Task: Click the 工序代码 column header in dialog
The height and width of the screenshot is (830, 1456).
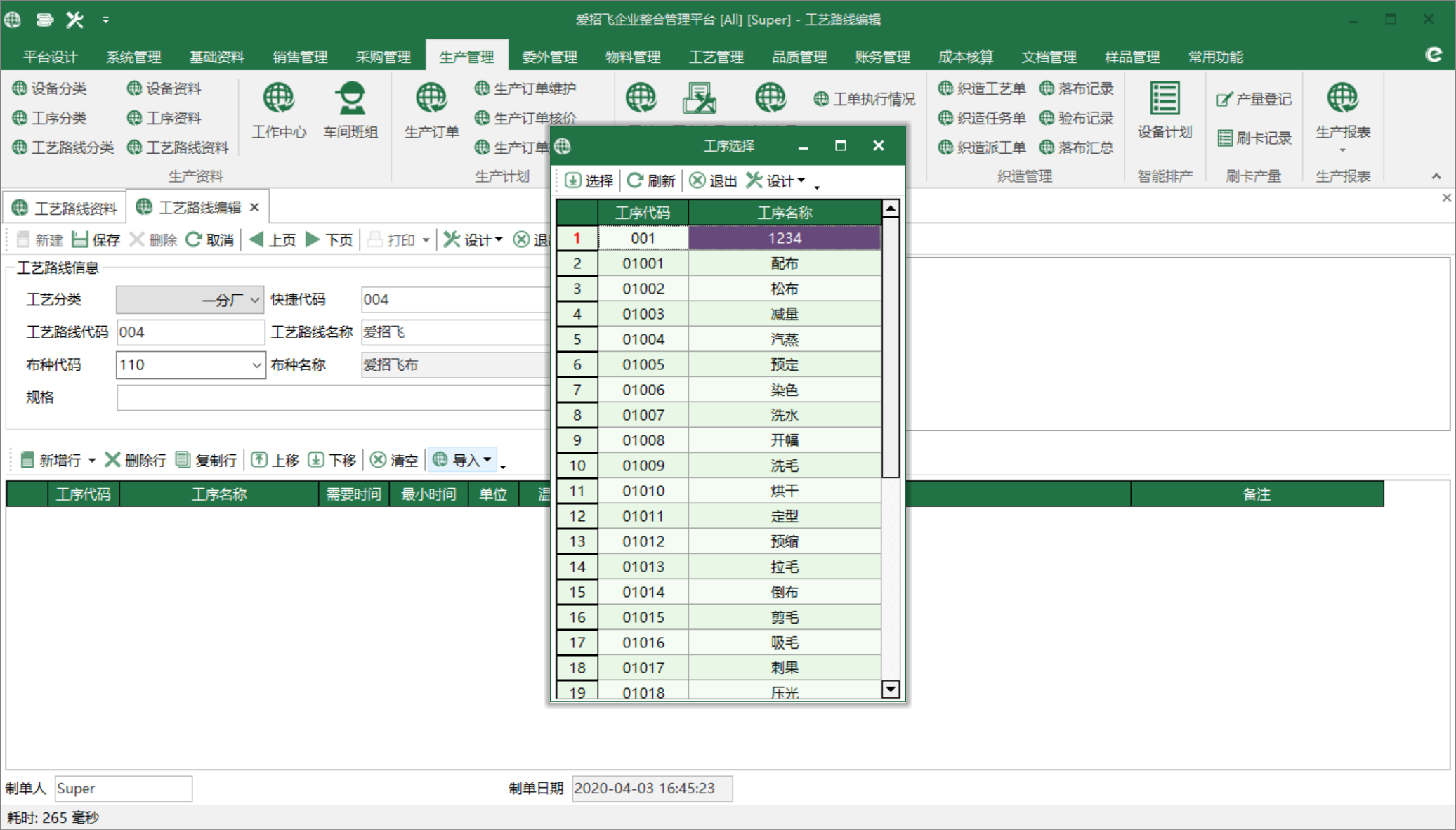Action: 643,212
